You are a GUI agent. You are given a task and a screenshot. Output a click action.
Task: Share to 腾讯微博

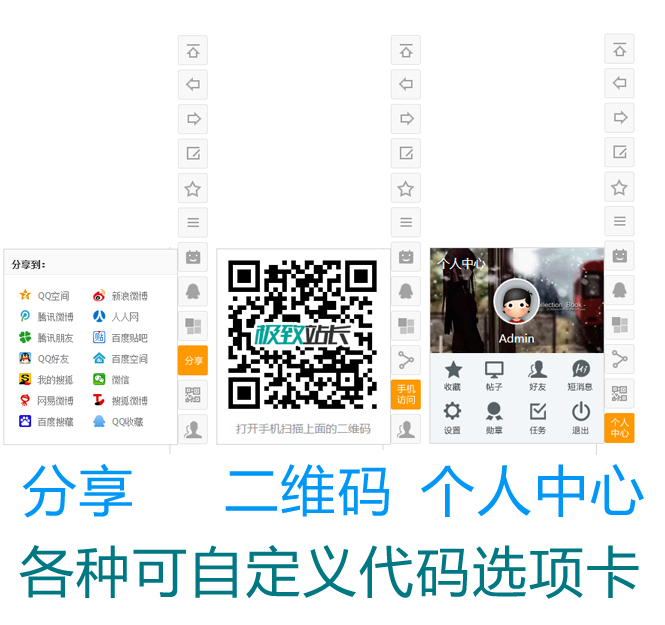46,316
